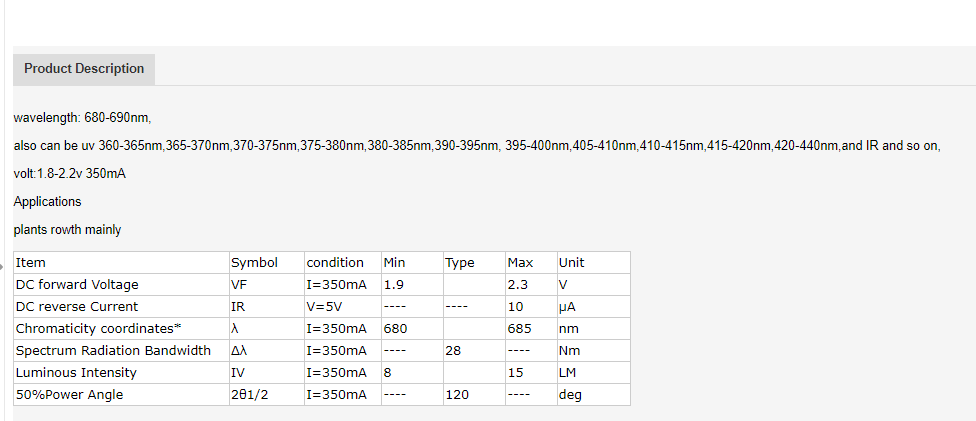976x421 pixels.
Task: Click the Spectrum Radiation Bandwidth cell
Action: click(121, 351)
